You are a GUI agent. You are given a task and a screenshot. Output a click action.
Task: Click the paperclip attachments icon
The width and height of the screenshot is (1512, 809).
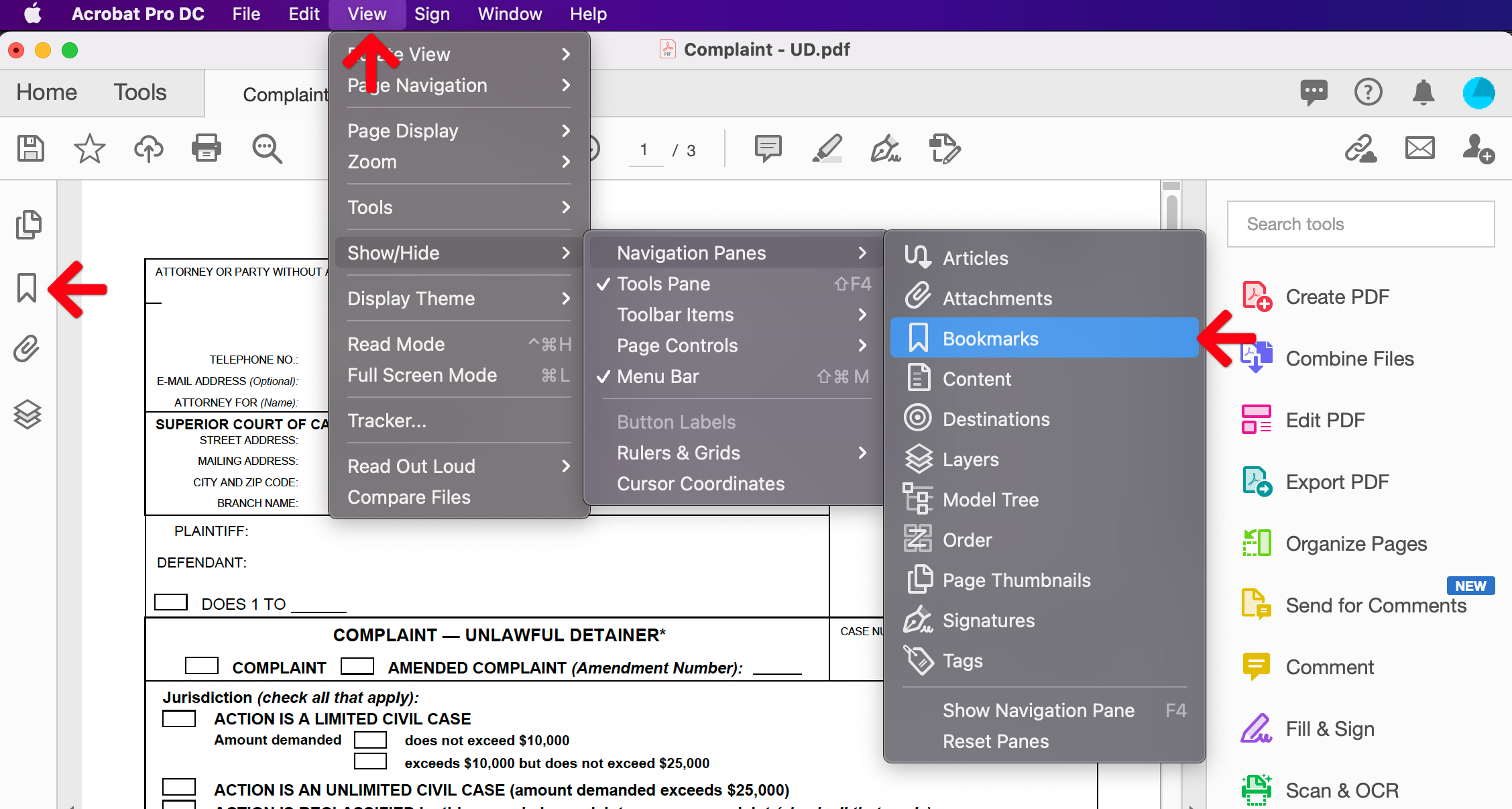pos(27,350)
